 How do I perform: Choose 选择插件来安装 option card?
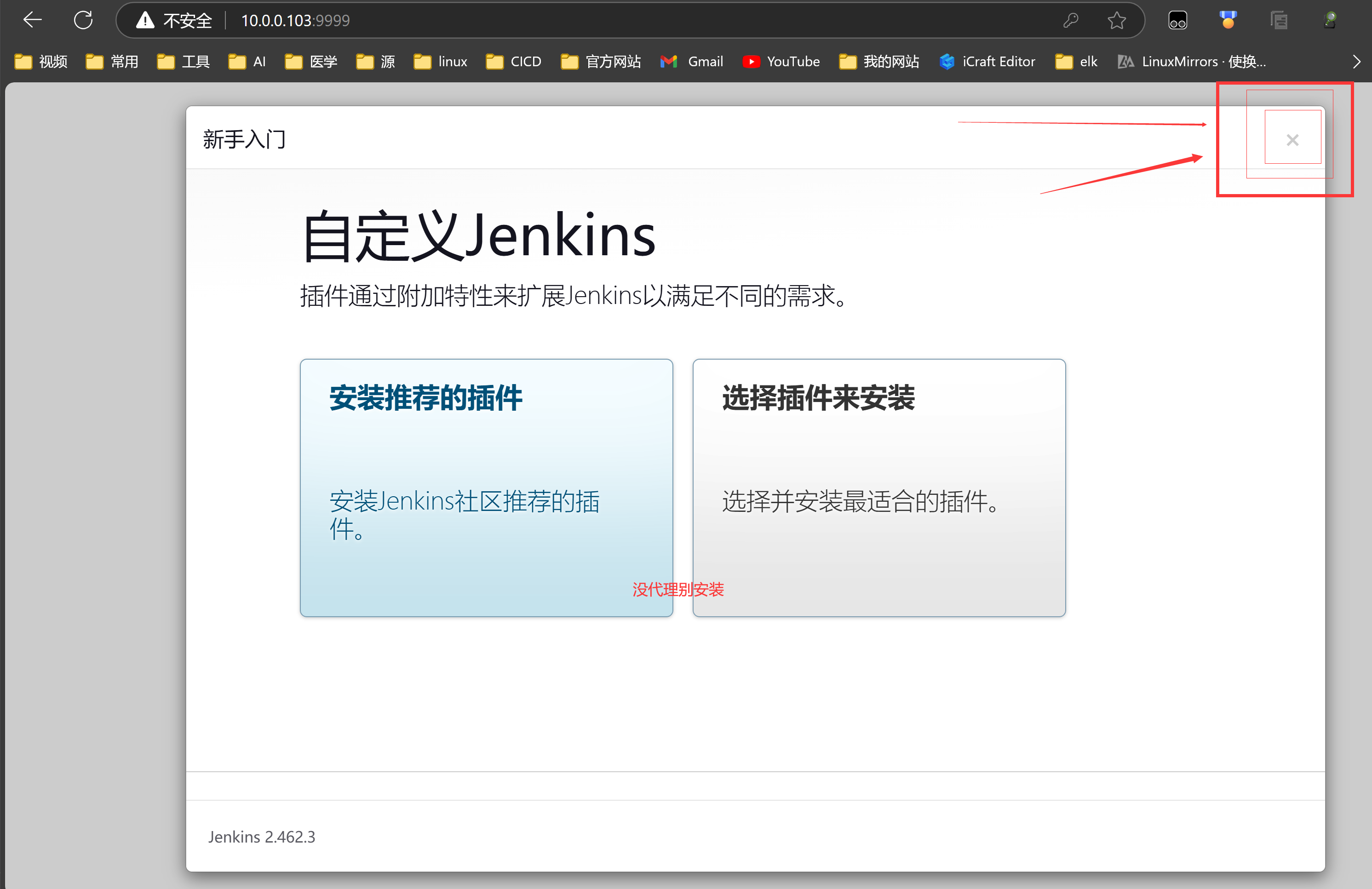pos(878,488)
